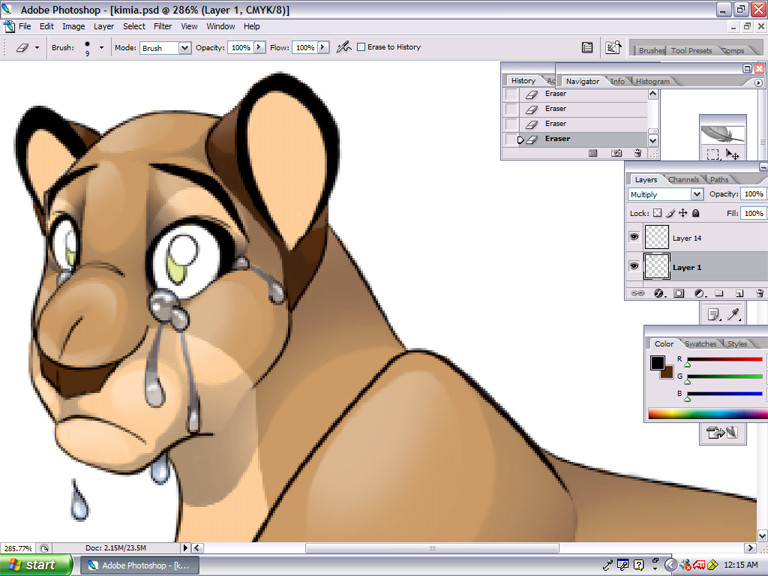Click the eraser icon of highlighted History state
768x576 pixels.
(x=532, y=140)
